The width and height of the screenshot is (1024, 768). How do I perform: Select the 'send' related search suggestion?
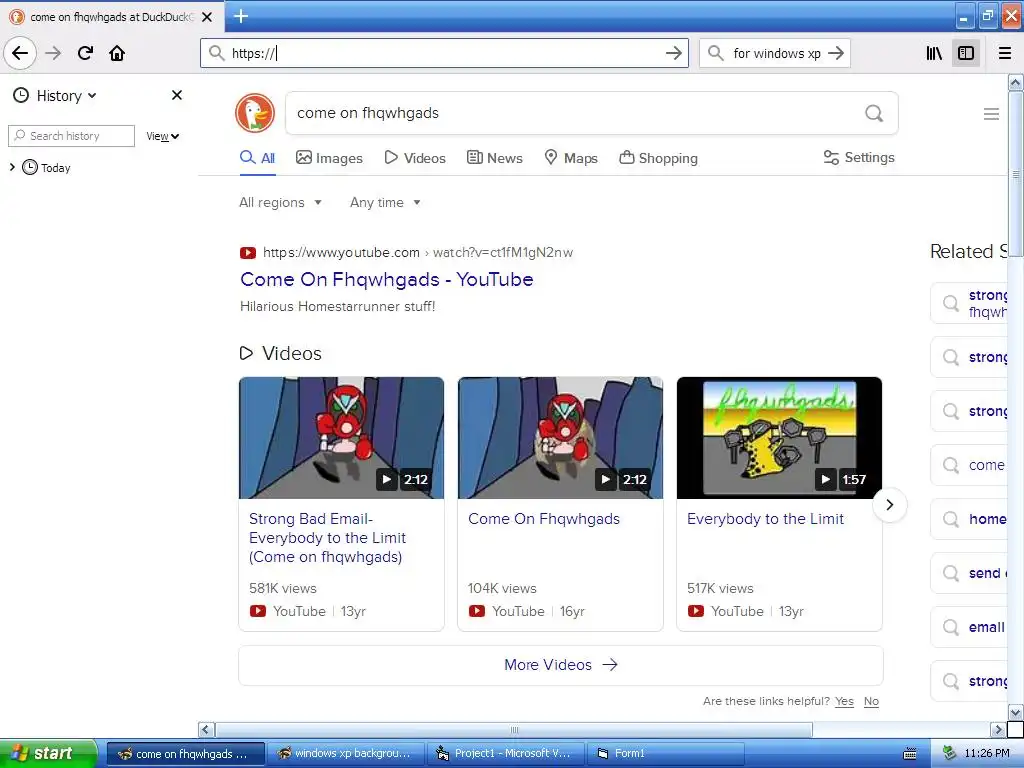tap(969, 573)
